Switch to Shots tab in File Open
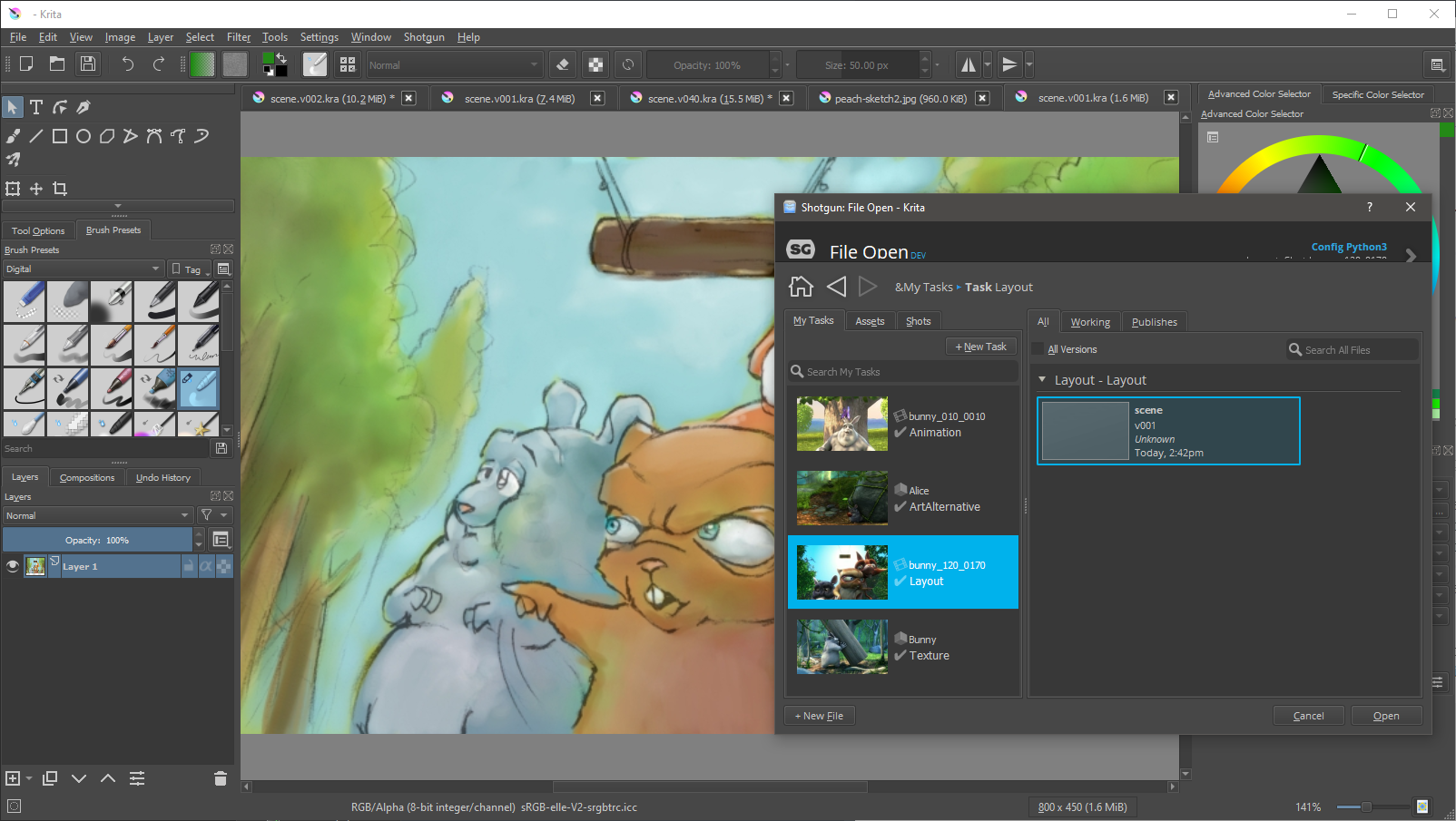The image size is (1456, 821). coord(918,321)
